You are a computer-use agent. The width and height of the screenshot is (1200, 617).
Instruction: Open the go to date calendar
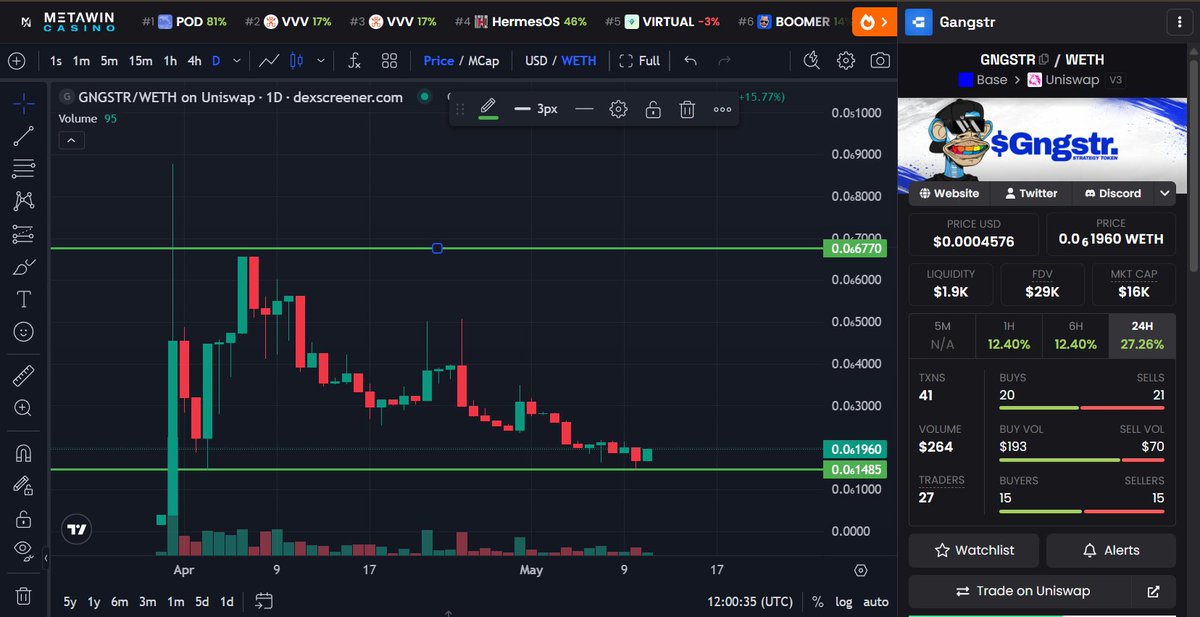click(x=264, y=601)
